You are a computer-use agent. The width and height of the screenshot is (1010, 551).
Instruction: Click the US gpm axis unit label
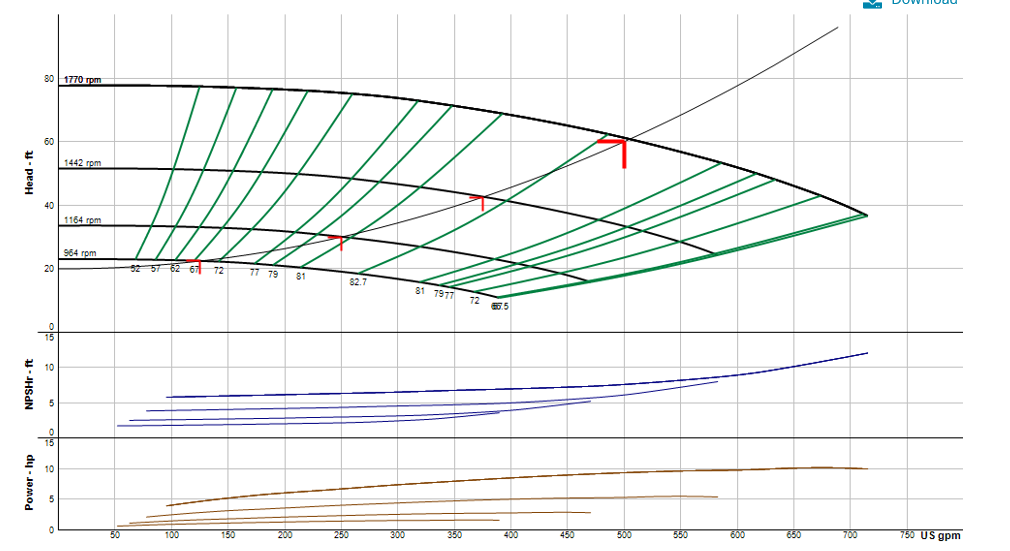[x=940, y=536]
